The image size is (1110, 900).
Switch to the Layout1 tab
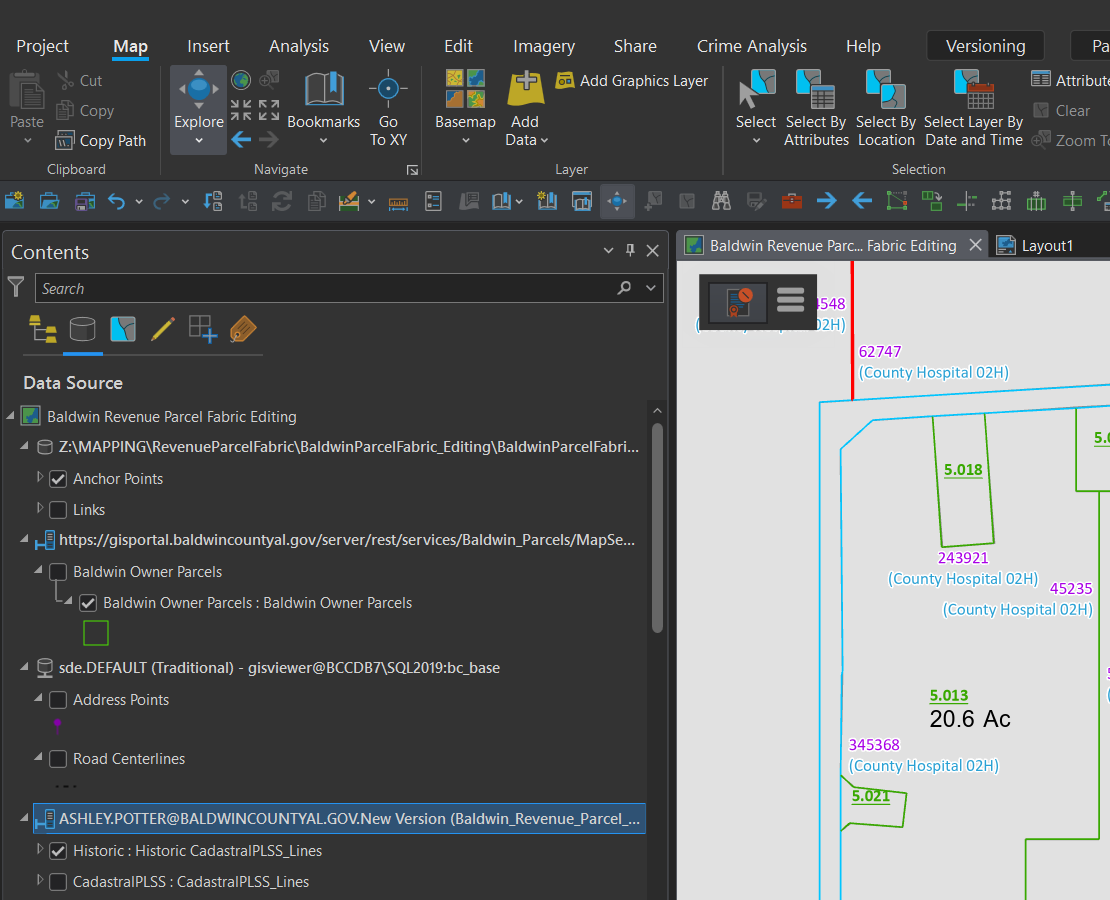[1047, 243]
